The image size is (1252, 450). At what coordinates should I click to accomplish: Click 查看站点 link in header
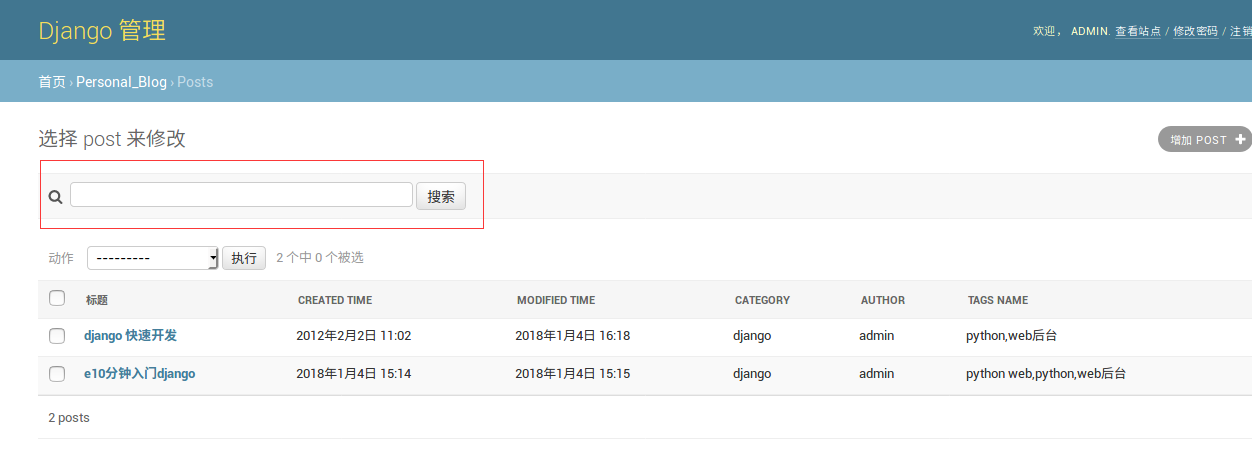(1138, 32)
